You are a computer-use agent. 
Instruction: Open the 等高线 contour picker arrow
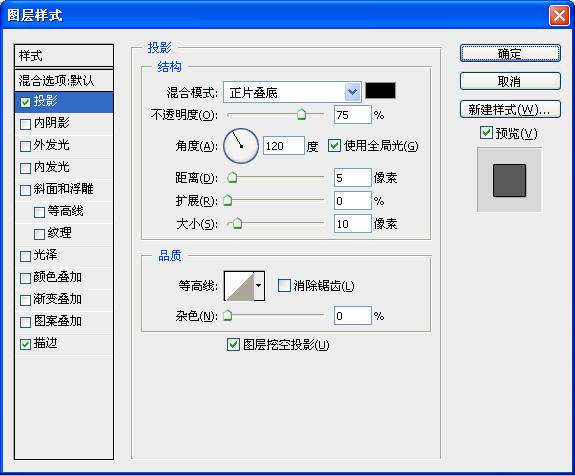(259, 286)
